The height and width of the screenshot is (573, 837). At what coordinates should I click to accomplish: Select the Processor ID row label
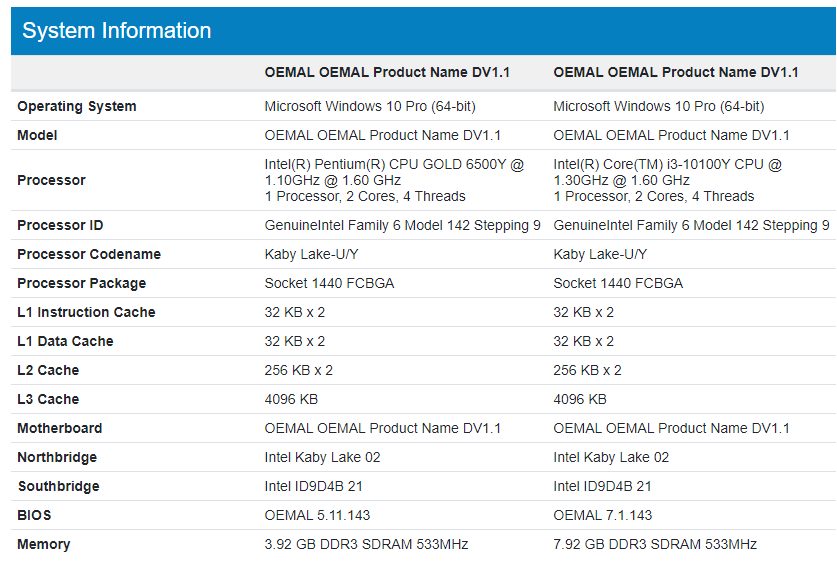(x=60, y=225)
